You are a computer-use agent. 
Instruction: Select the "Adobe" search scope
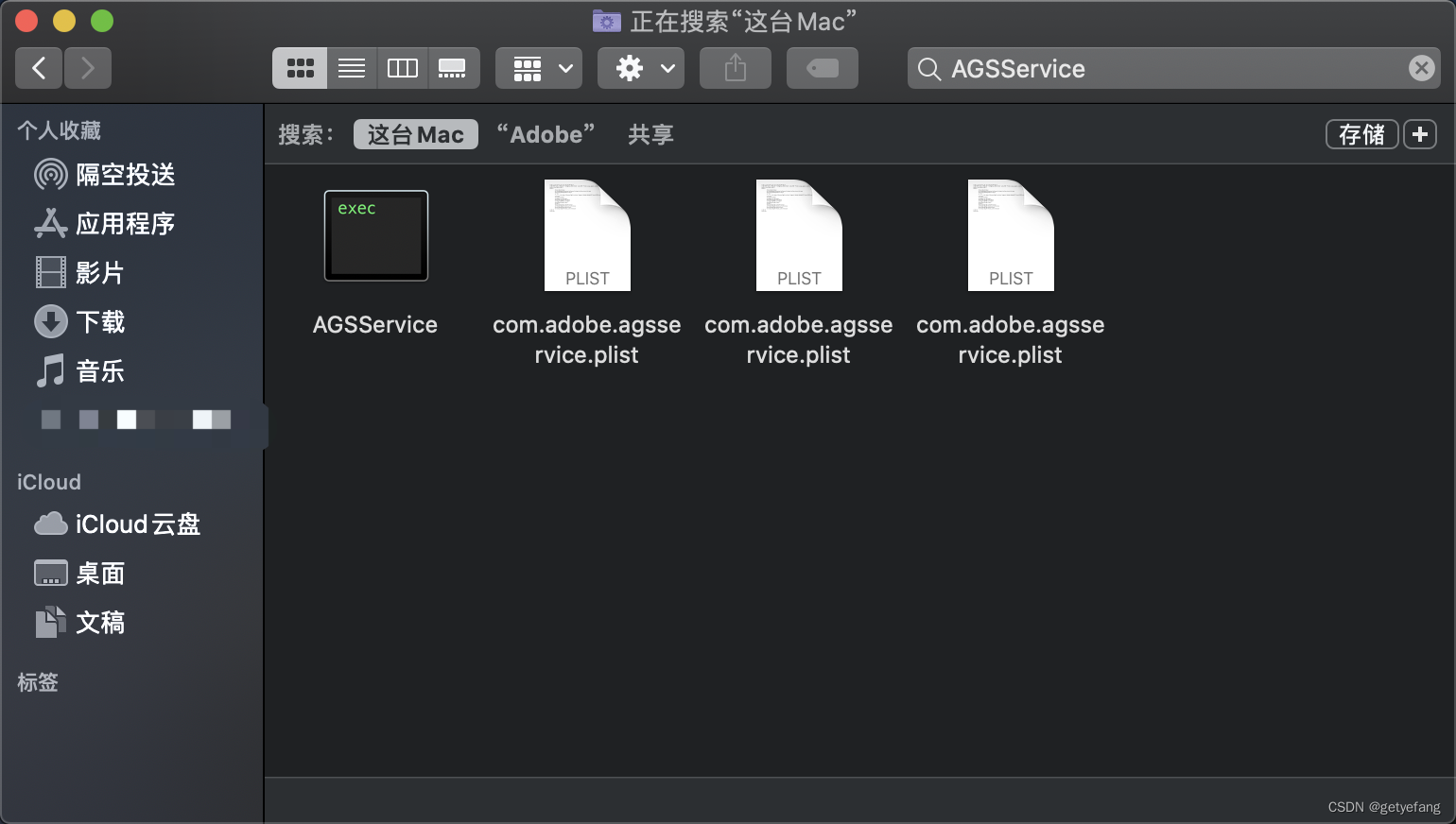[546, 134]
